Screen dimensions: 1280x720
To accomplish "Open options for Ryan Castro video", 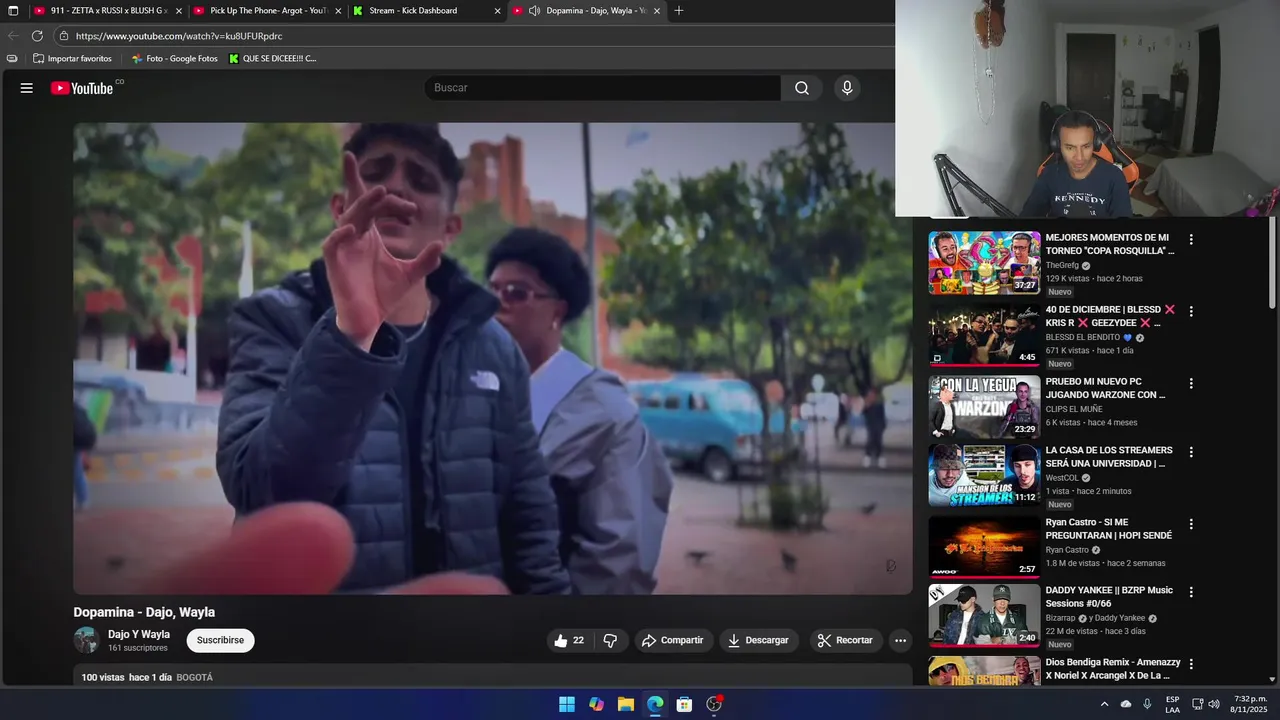I will tap(1190, 523).
